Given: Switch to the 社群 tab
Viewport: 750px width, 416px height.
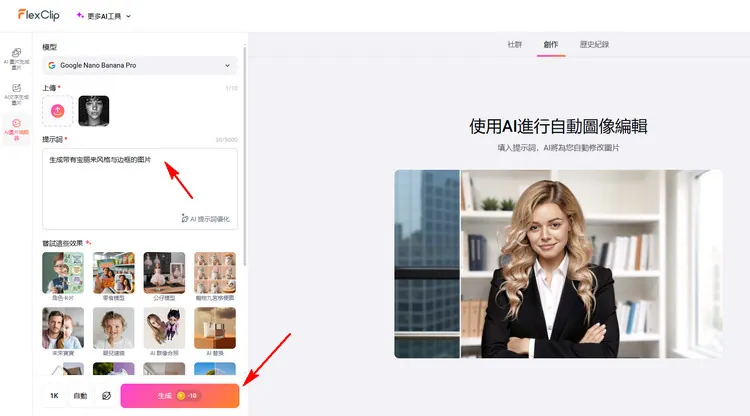Looking at the screenshot, I should click(515, 45).
